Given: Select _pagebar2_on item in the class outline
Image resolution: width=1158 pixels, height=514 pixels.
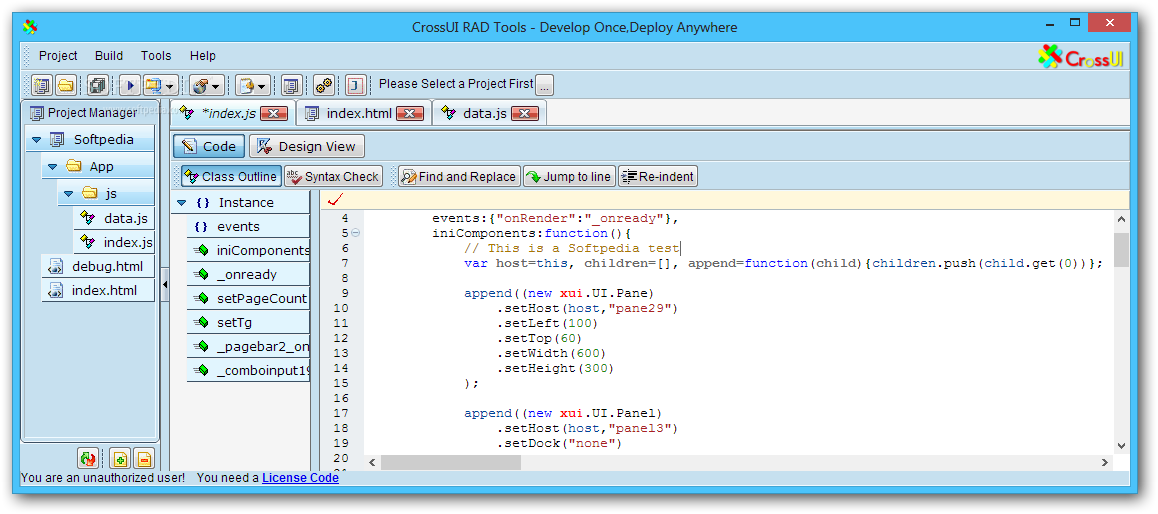Looking at the screenshot, I should click(x=249, y=346).
